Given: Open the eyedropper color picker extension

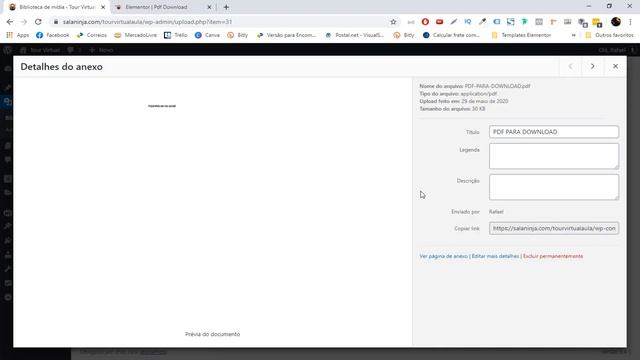Looking at the screenshot, I should tap(482, 22).
